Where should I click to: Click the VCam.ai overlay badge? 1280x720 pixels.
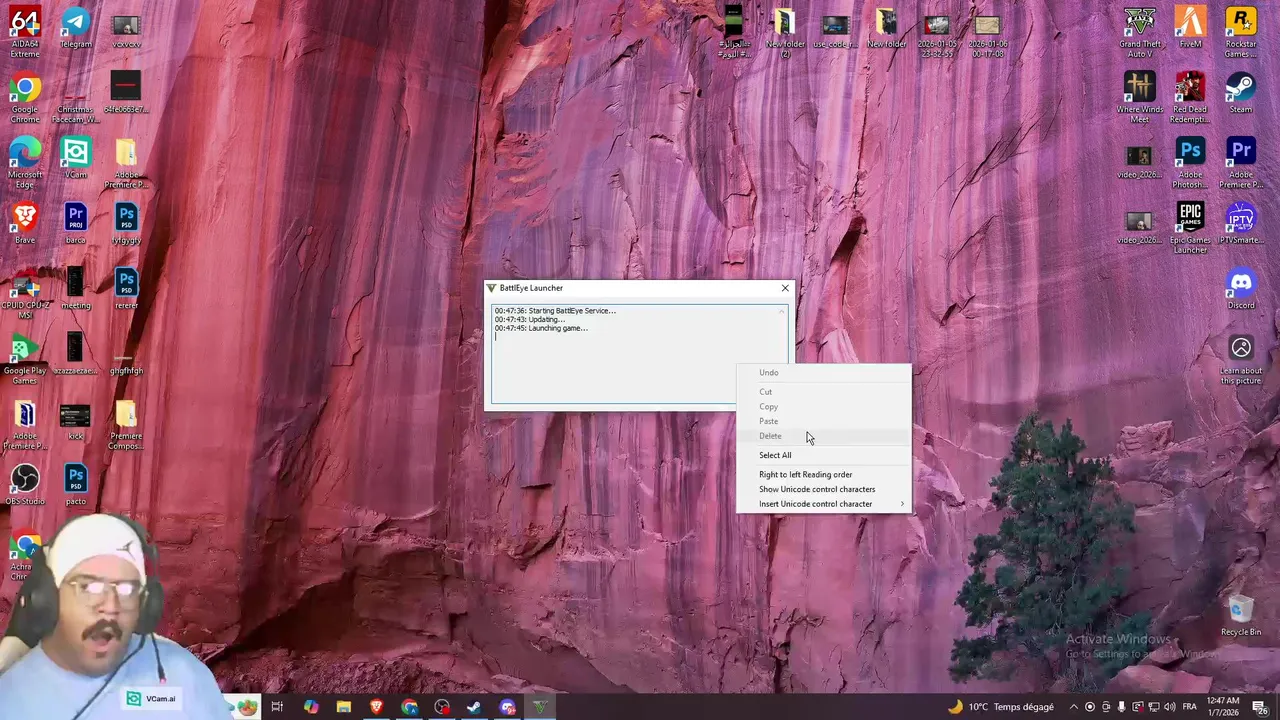coord(152,699)
